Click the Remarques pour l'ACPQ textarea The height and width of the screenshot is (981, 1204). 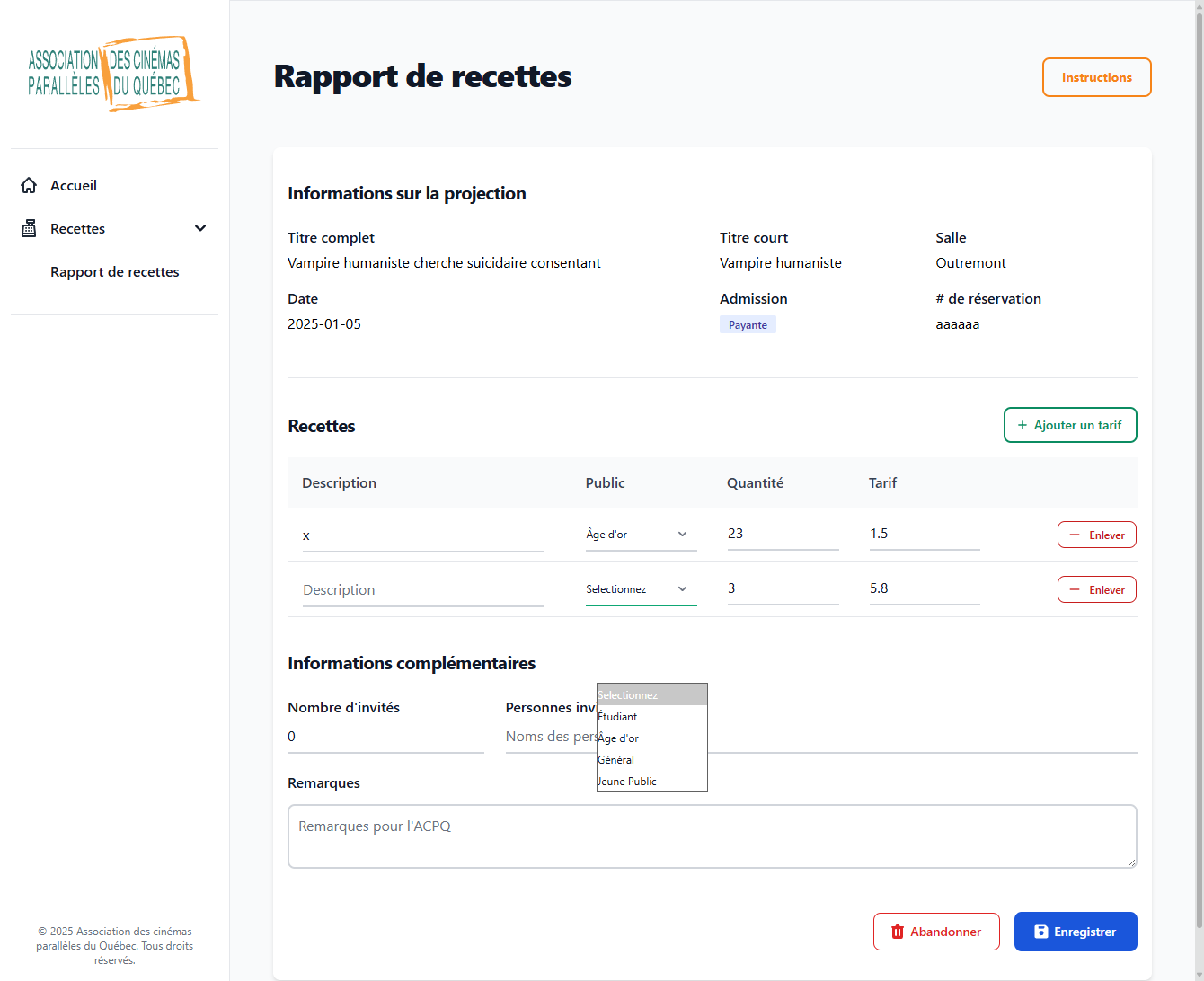tap(712, 836)
